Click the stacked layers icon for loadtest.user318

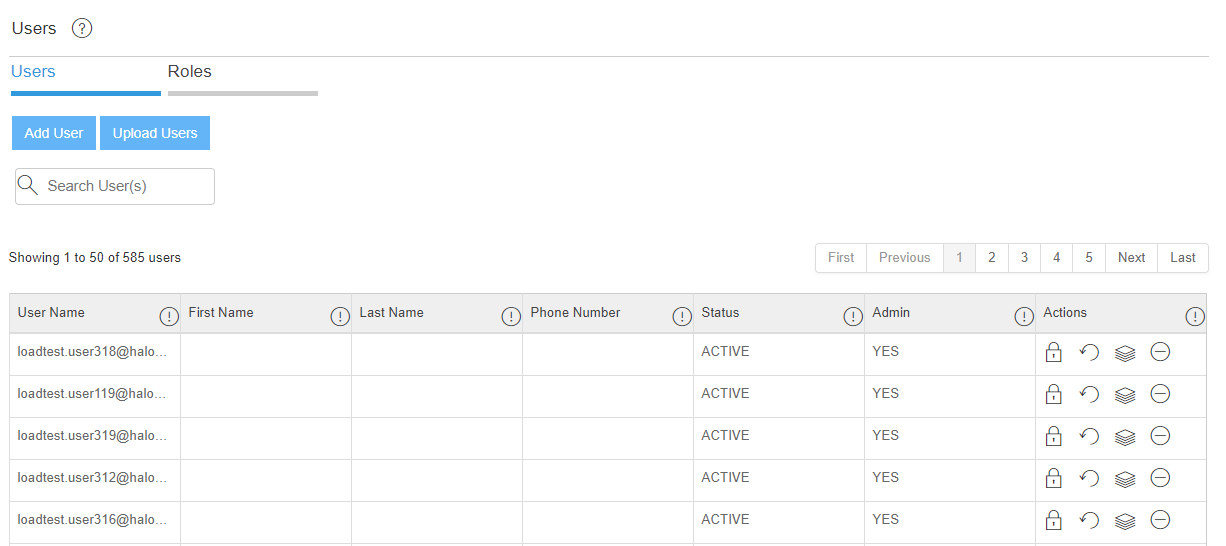(1125, 352)
